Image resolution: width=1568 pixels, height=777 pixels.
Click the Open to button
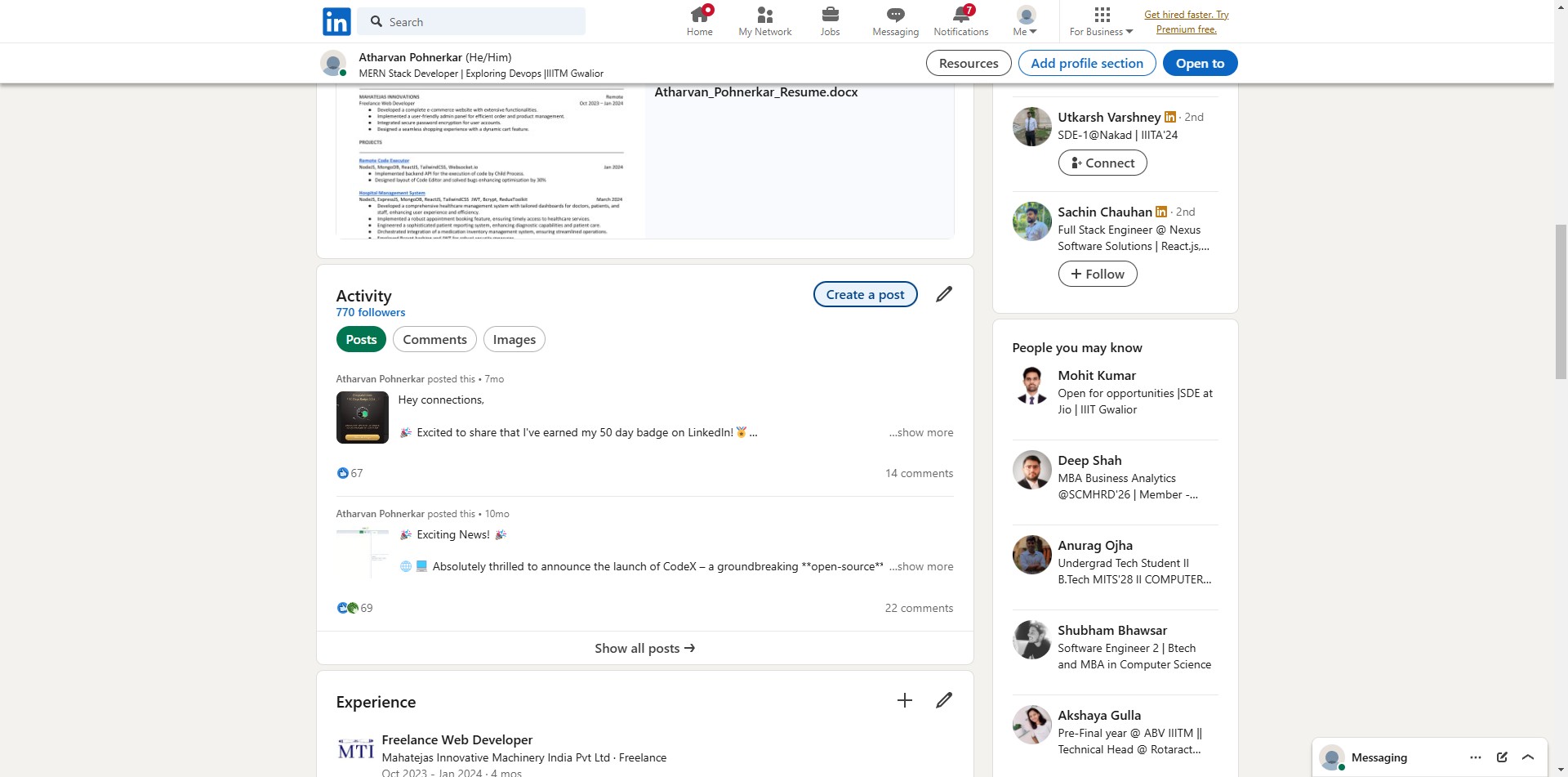[1200, 63]
